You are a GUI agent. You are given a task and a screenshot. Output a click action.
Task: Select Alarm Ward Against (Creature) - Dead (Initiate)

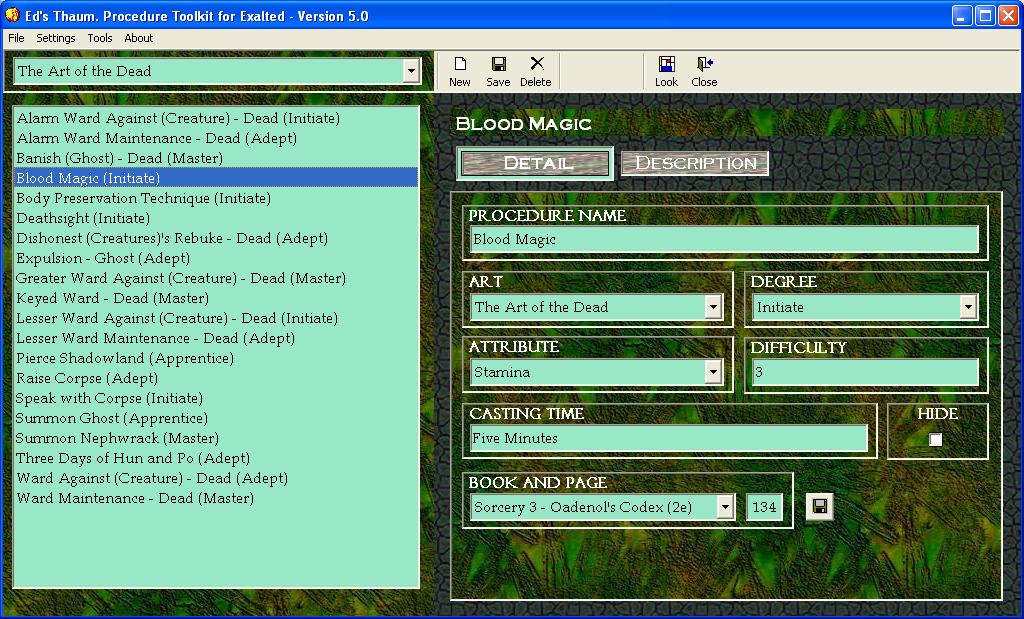216,118
